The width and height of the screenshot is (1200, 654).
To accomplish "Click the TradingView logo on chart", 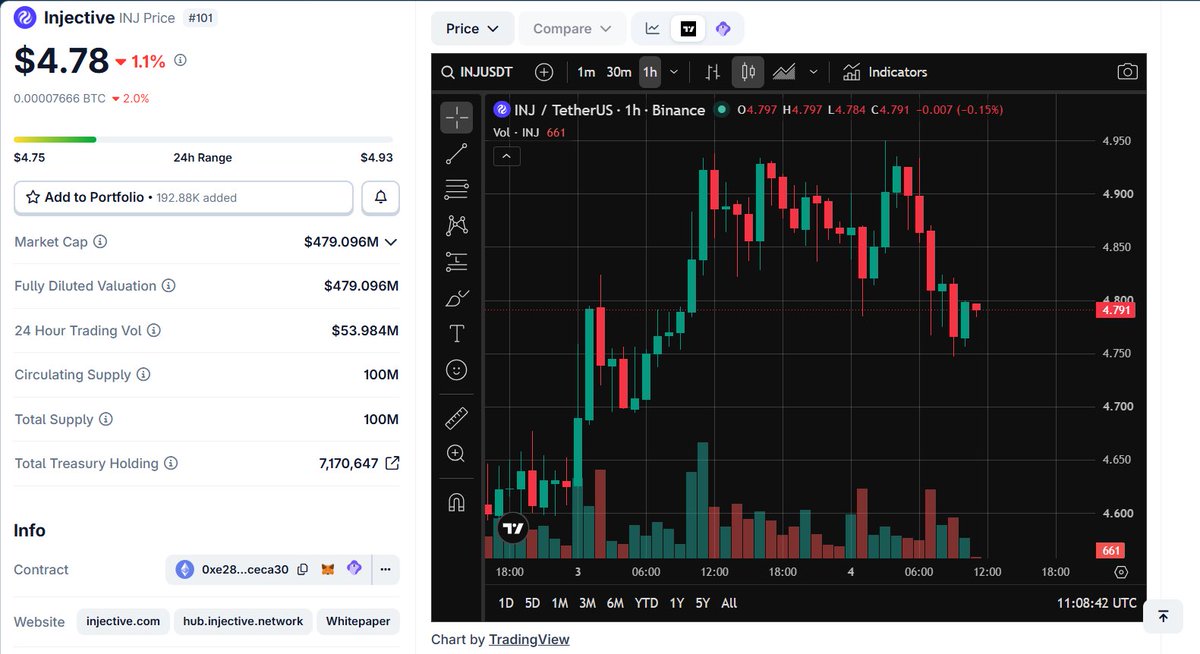I will click(x=513, y=528).
